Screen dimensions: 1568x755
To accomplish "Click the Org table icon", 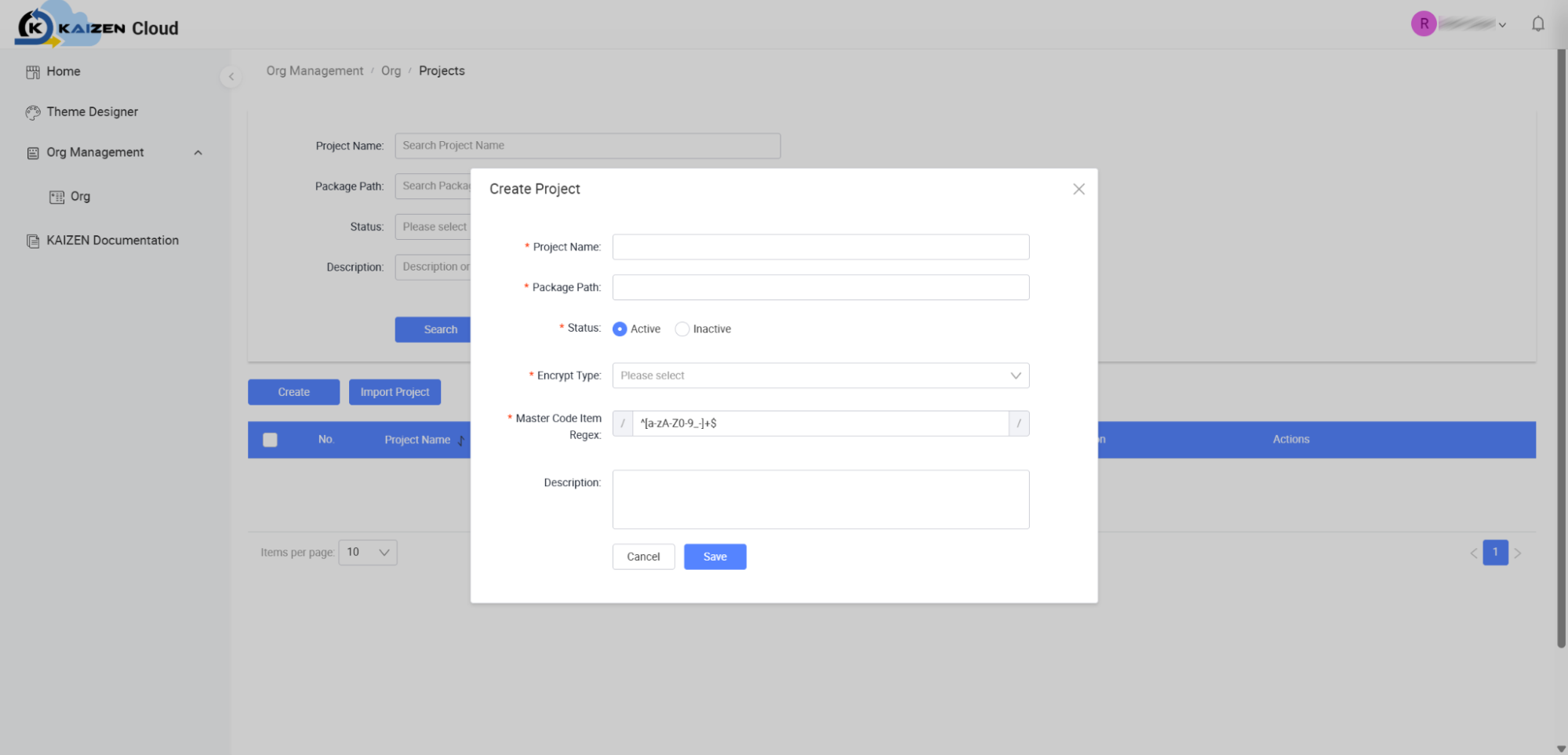I will coord(56,197).
